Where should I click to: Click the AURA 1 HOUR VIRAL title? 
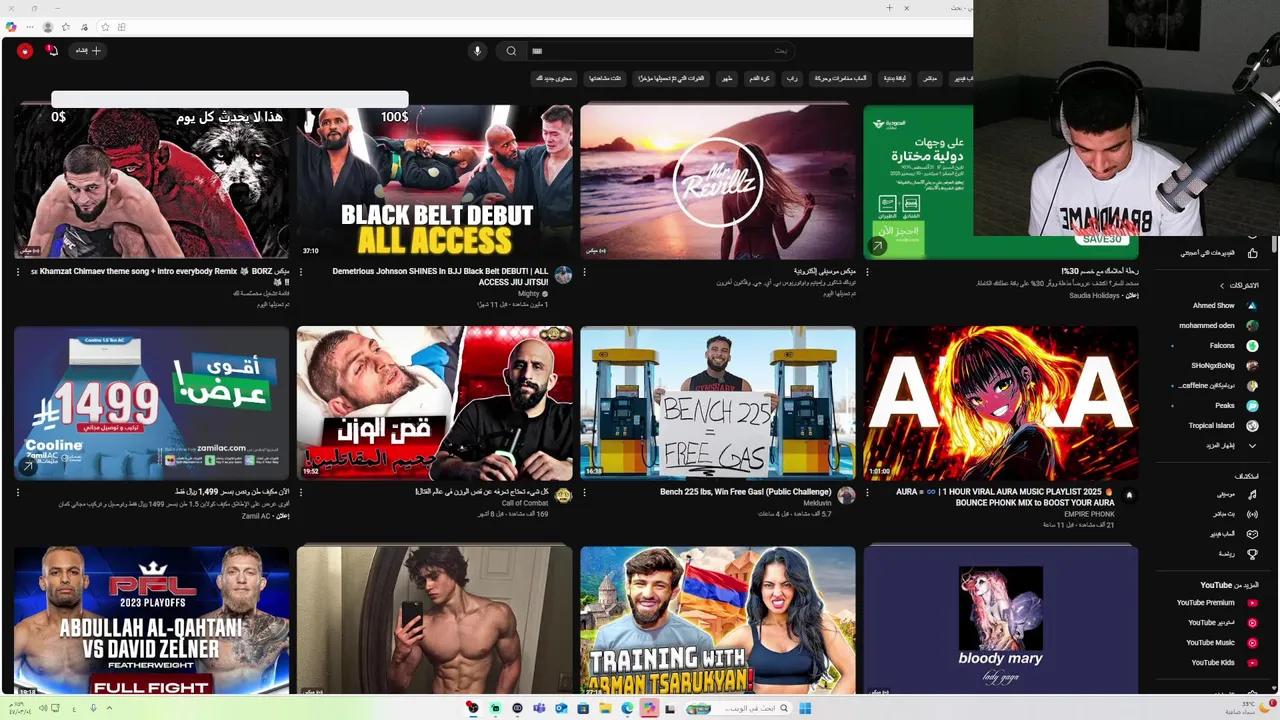click(1005, 497)
